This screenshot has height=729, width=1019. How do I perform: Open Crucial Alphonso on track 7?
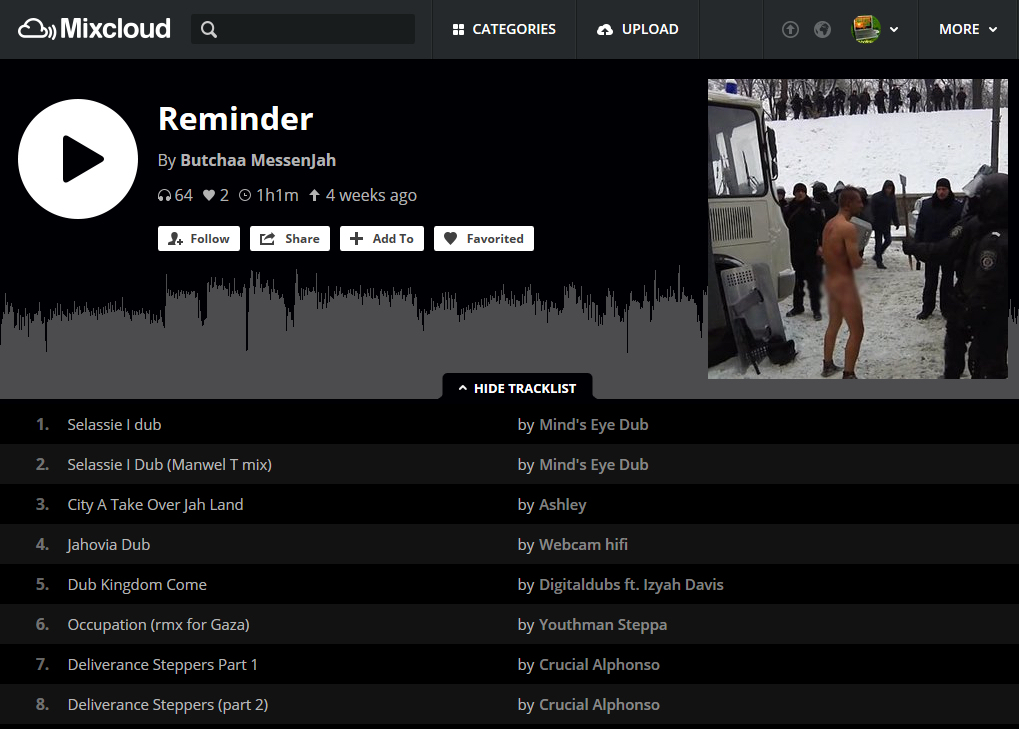[x=599, y=665]
